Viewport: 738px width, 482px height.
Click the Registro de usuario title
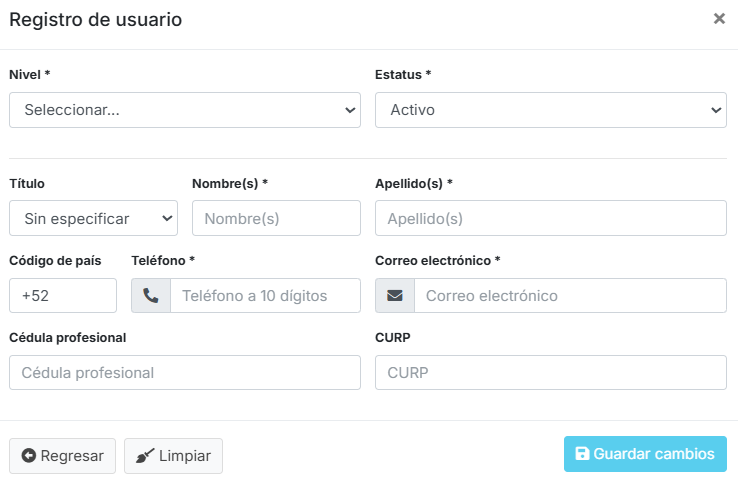[96, 19]
